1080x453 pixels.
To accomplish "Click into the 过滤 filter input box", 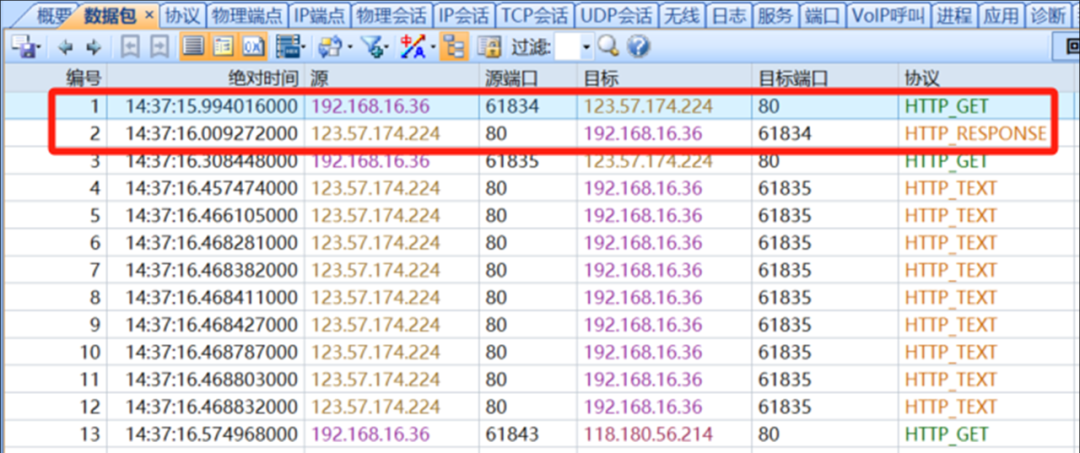I will tap(568, 47).
